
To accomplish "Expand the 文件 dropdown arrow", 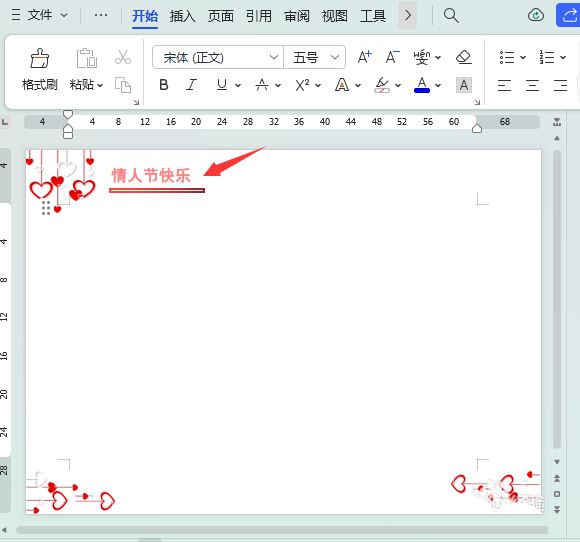I will tap(64, 16).
